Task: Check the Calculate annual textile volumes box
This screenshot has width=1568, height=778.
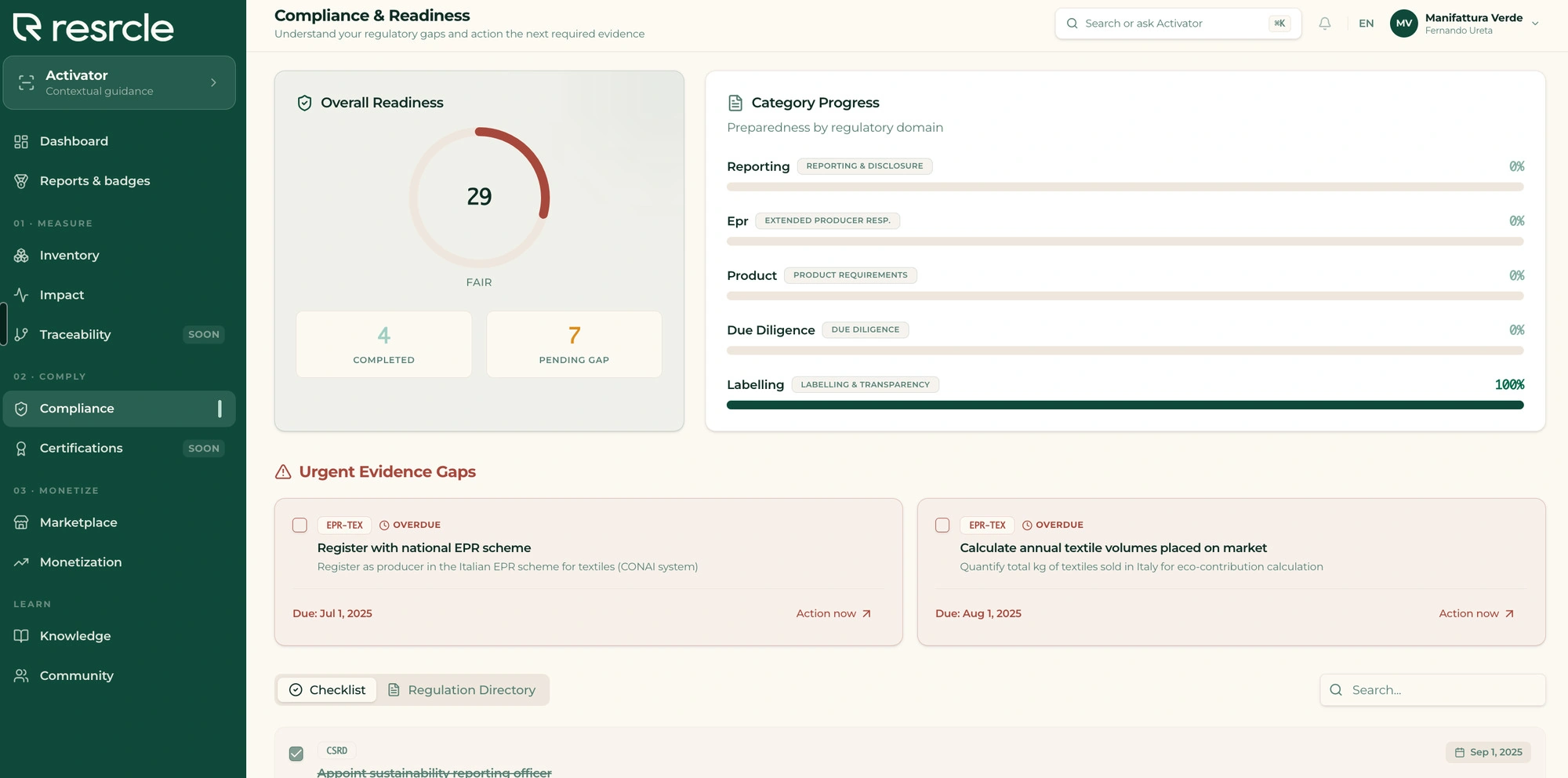Action: 942,525
